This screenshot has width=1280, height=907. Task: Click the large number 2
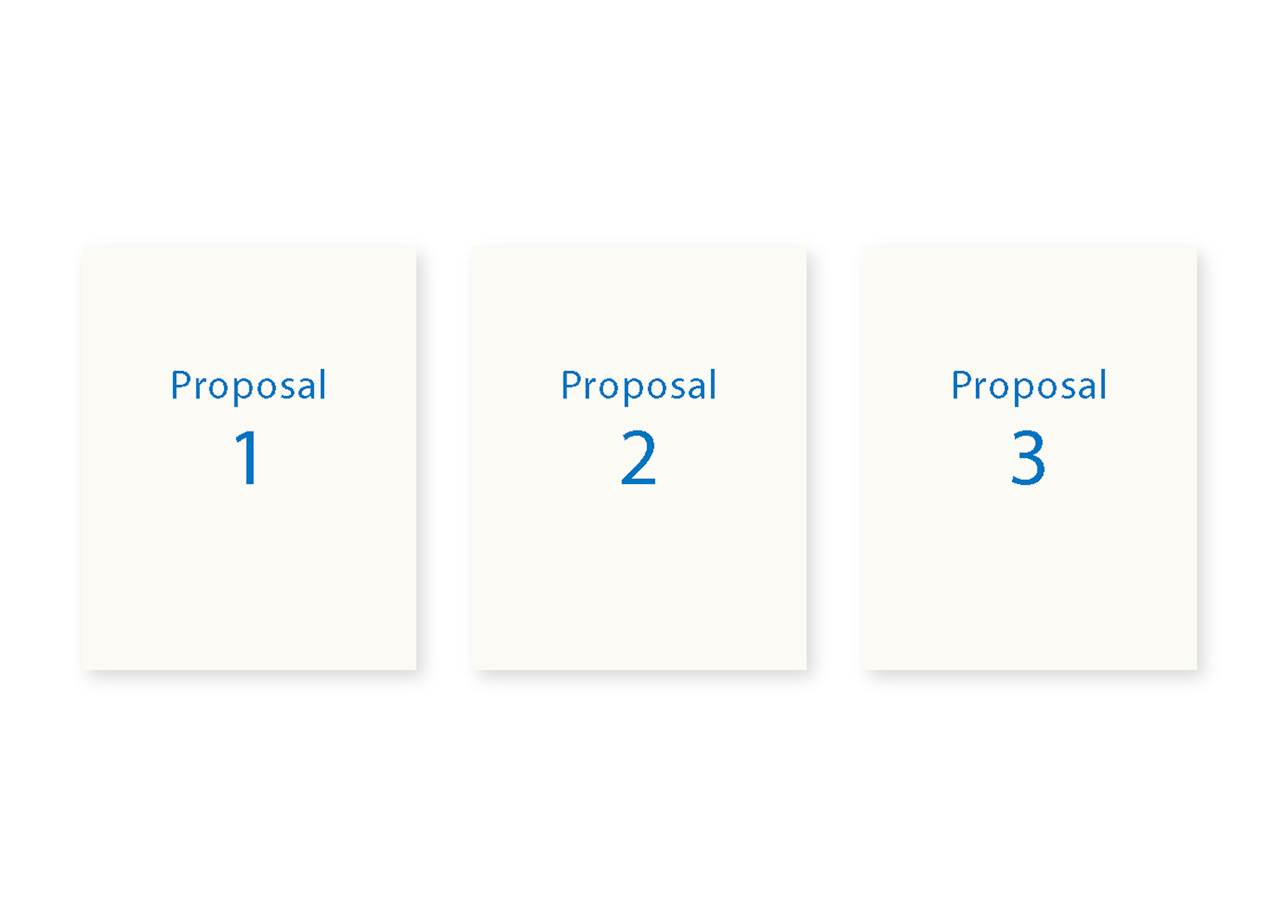tap(638, 459)
